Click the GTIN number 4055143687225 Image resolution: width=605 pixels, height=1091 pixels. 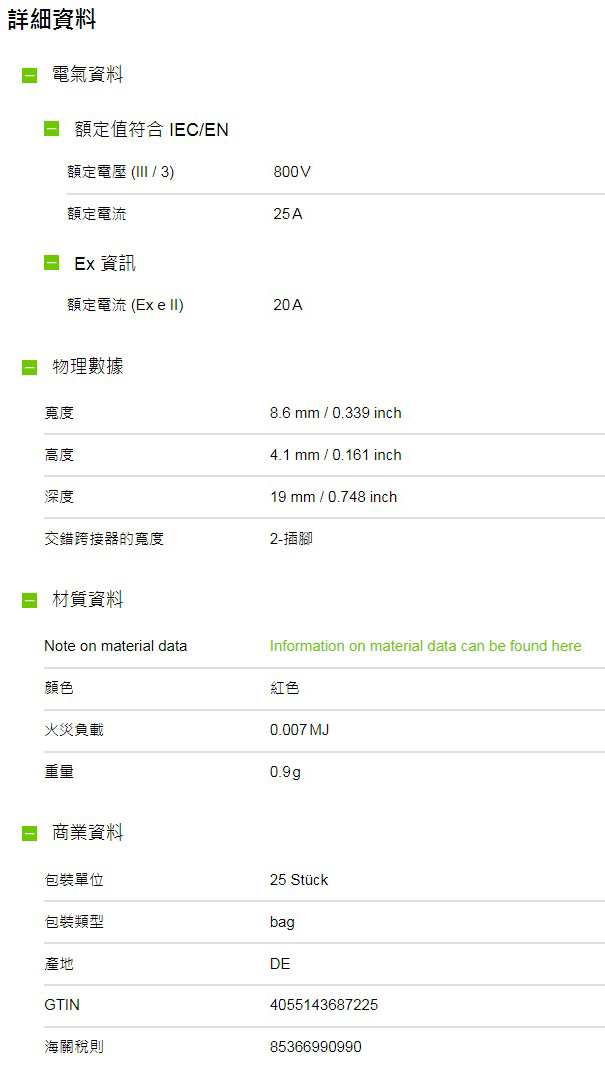[324, 1005]
